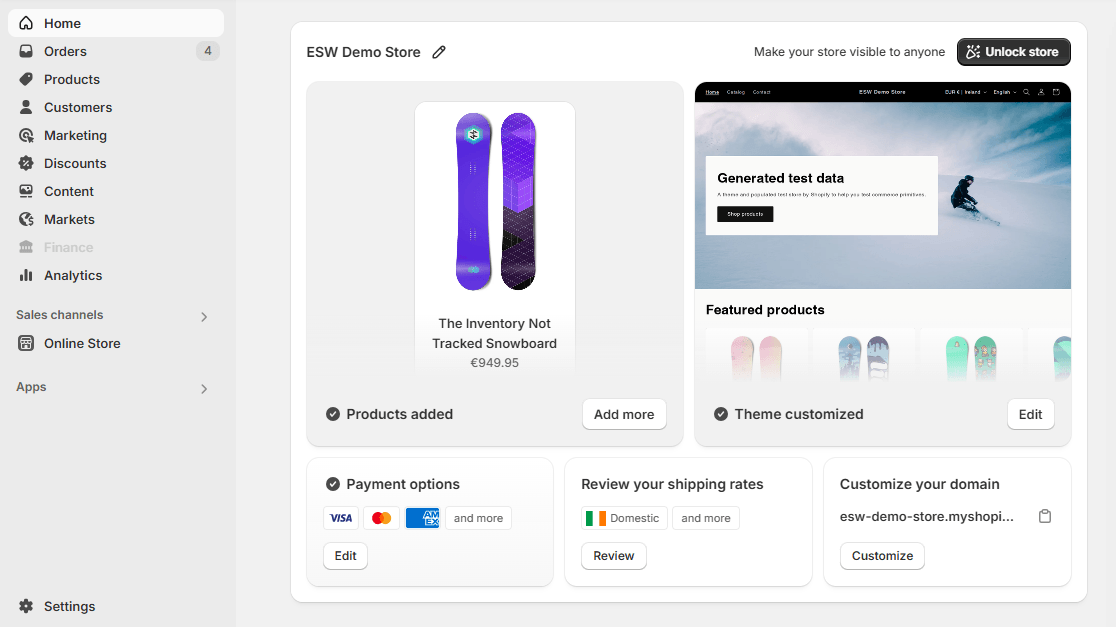
Task: Click the Theme customized checkmark
Action: coord(721,414)
